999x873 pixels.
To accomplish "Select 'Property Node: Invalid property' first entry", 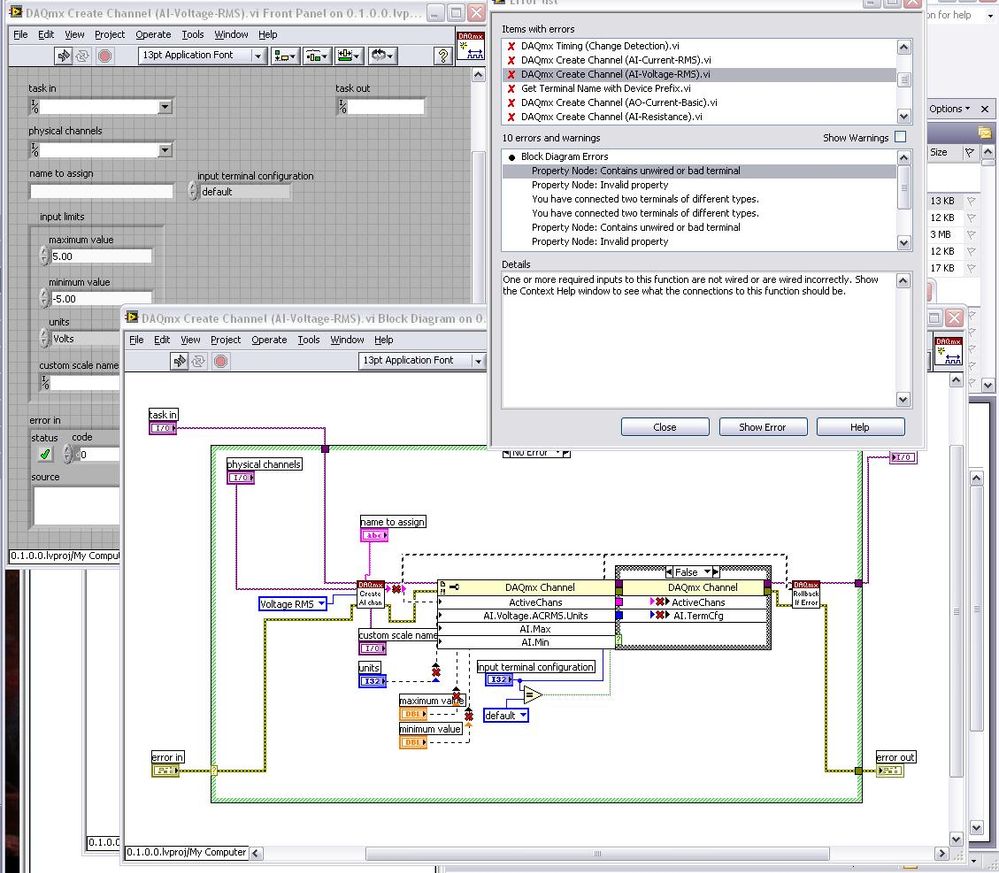I will click(700, 185).
